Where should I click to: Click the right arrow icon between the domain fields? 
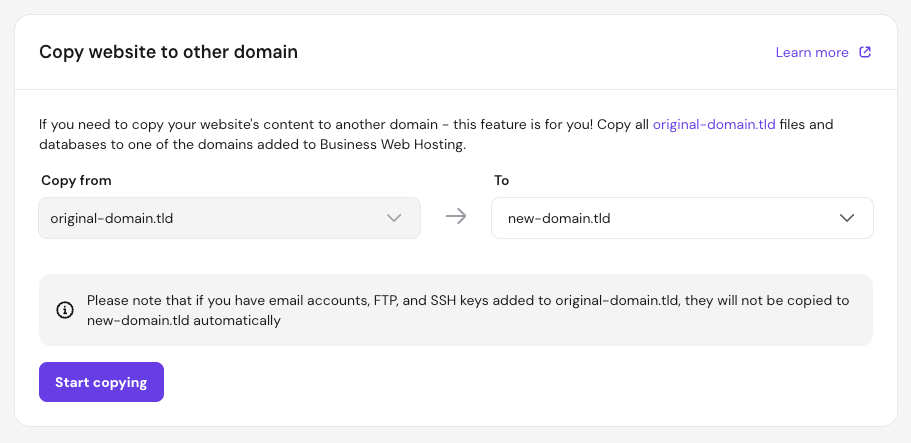[x=456, y=217]
